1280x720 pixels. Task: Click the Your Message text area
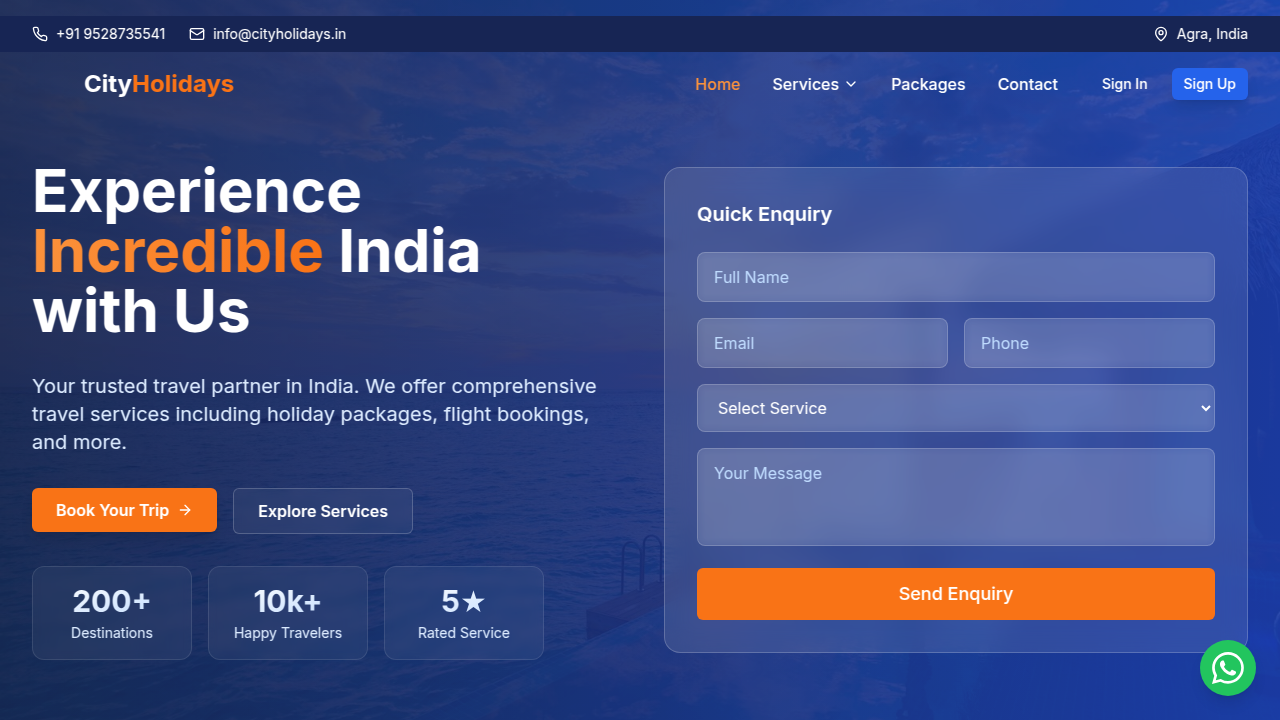click(x=955, y=497)
